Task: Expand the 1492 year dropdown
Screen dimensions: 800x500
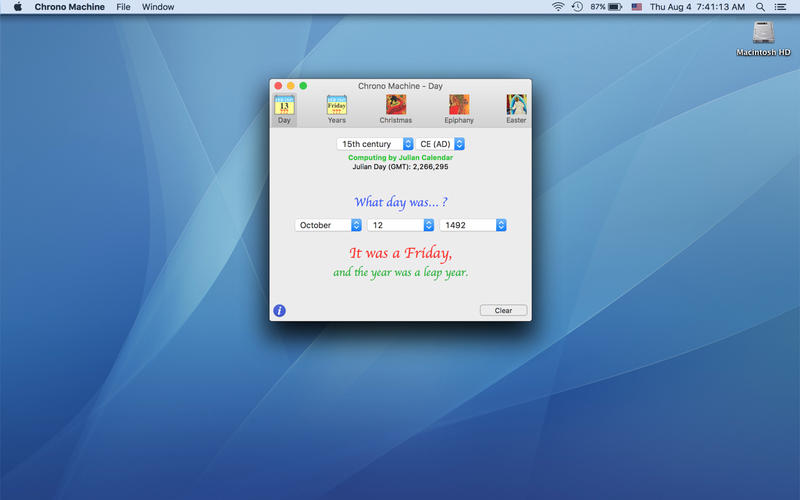Action: 473,225
